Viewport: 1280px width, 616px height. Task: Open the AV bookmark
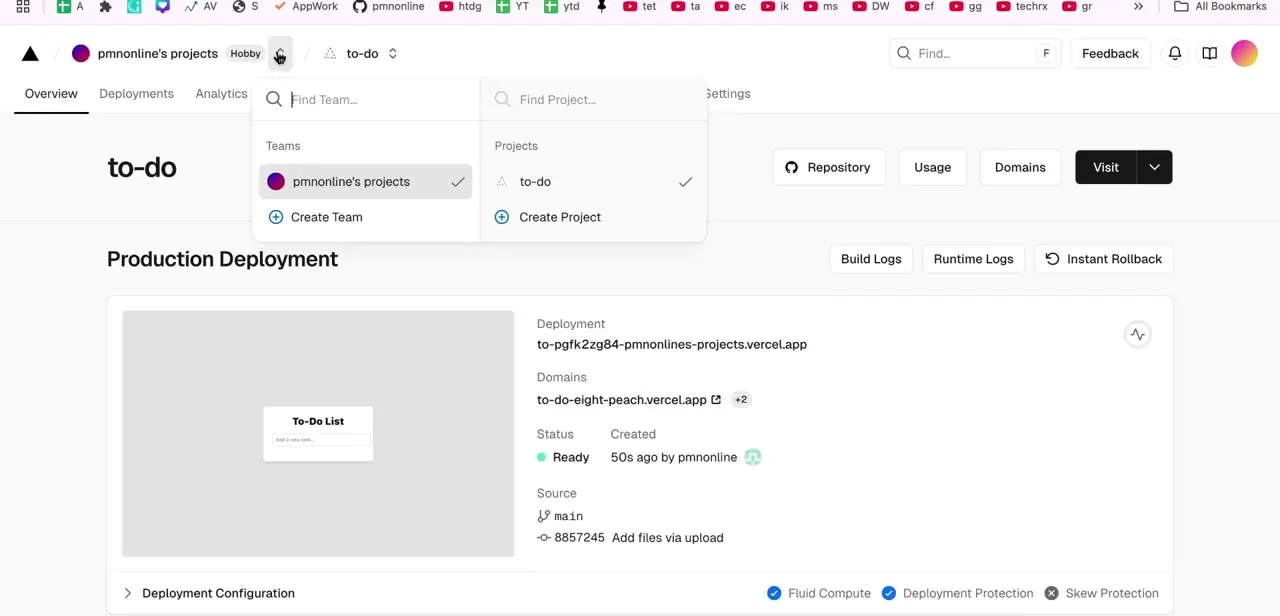(200, 6)
